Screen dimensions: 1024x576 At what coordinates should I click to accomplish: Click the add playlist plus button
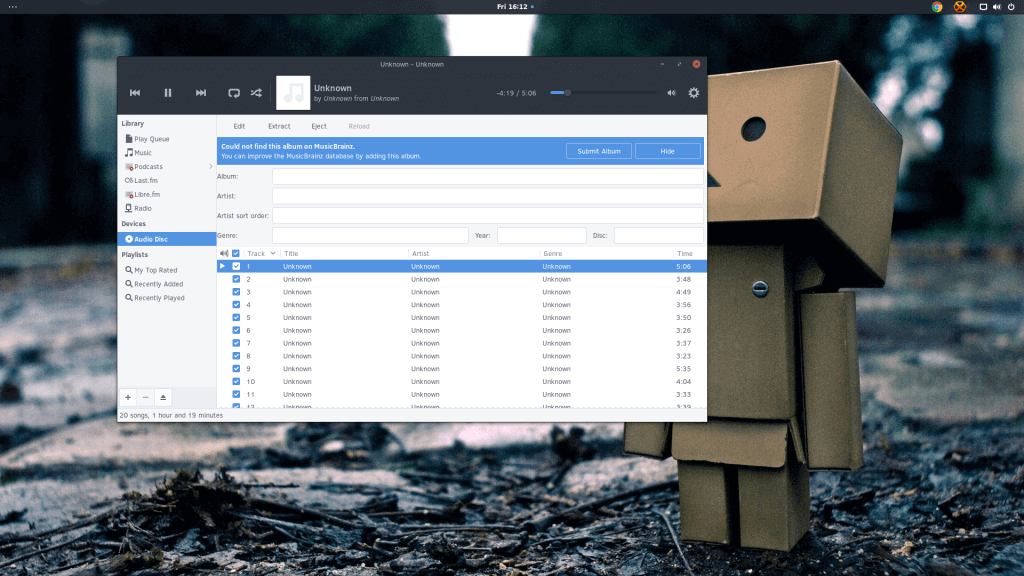(127, 397)
